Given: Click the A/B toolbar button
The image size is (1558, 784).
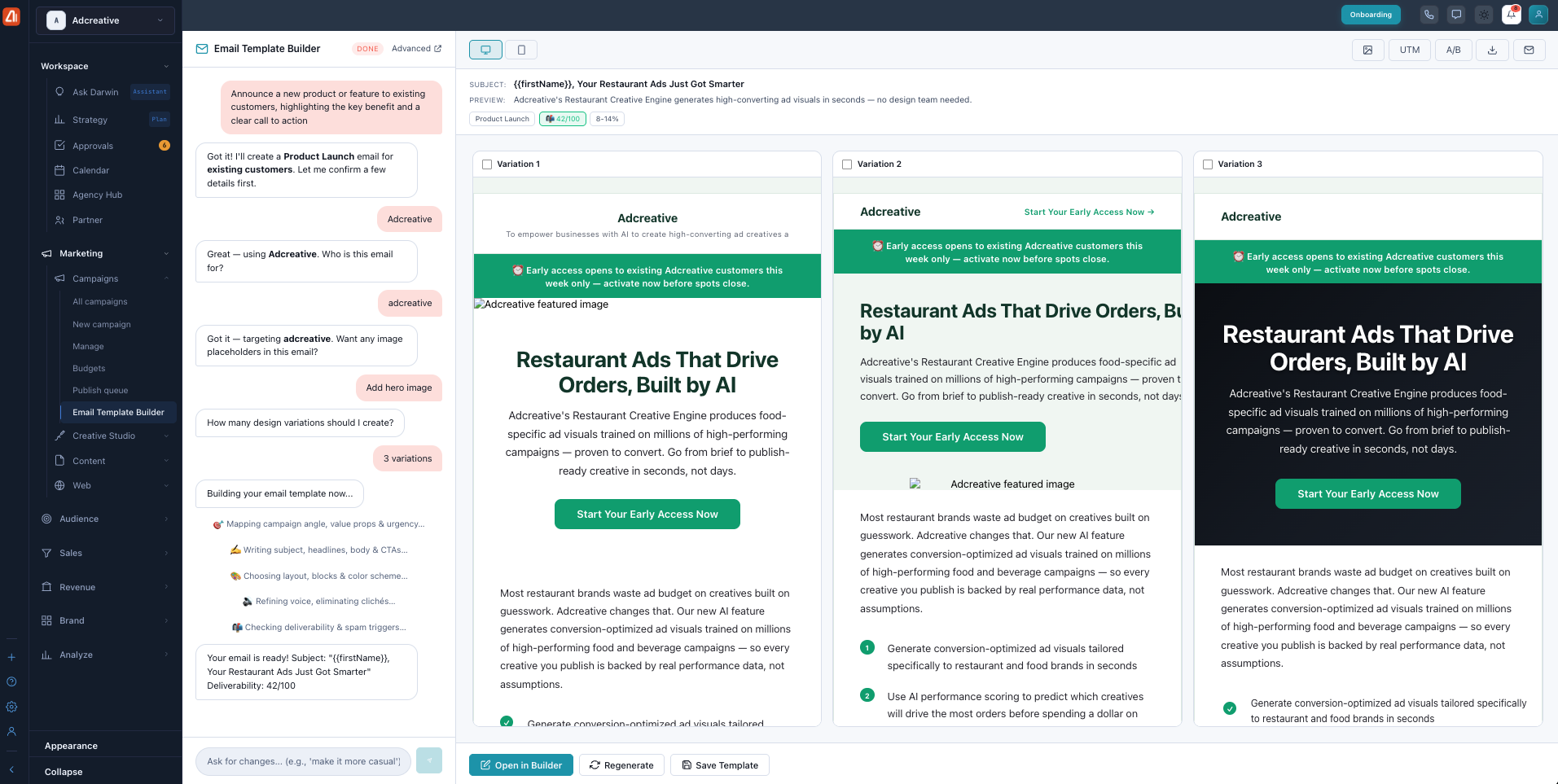Looking at the screenshot, I should click(1453, 50).
